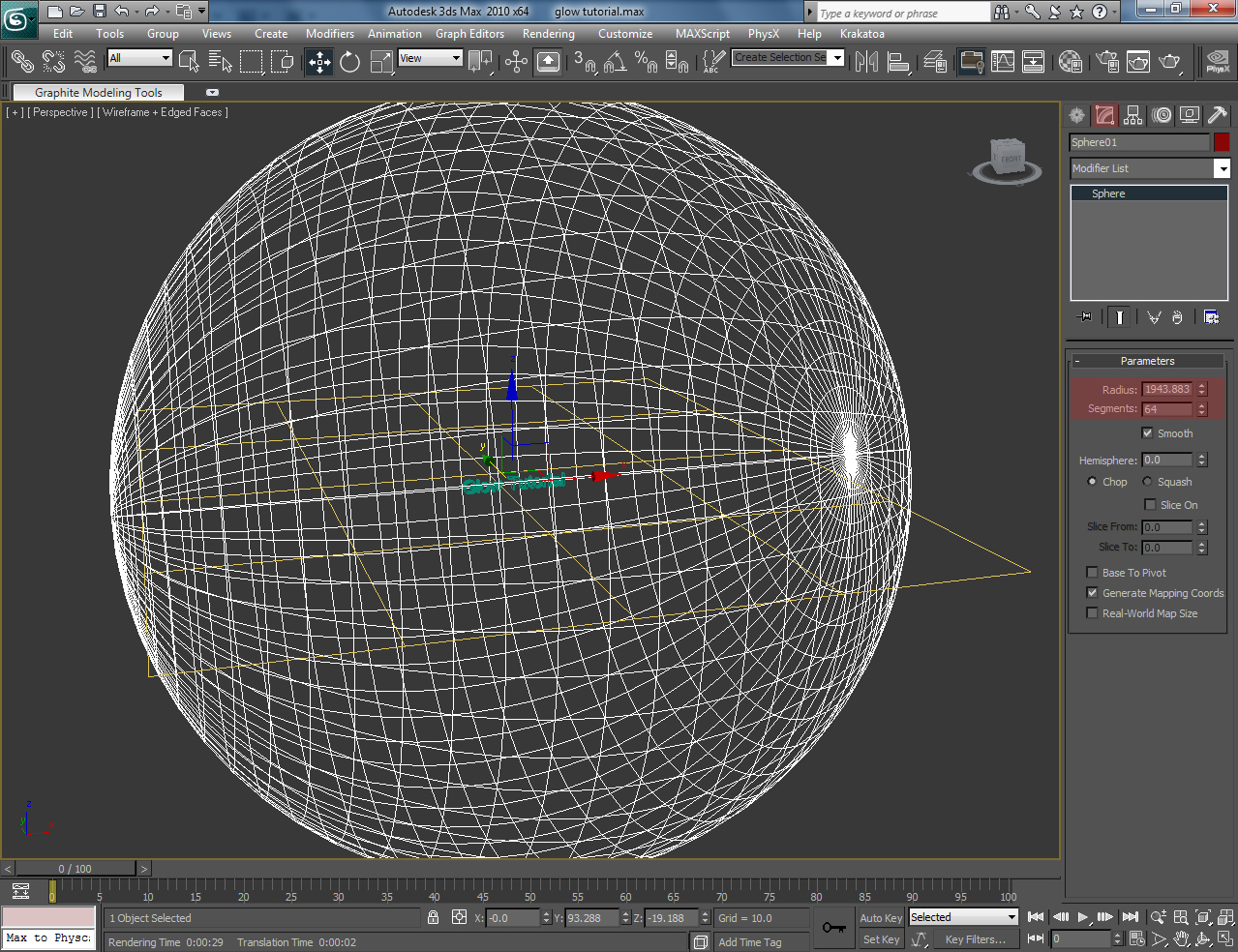1238x952 pixels.
Task: Select the Select and Link tool
Action: (22, 62)
